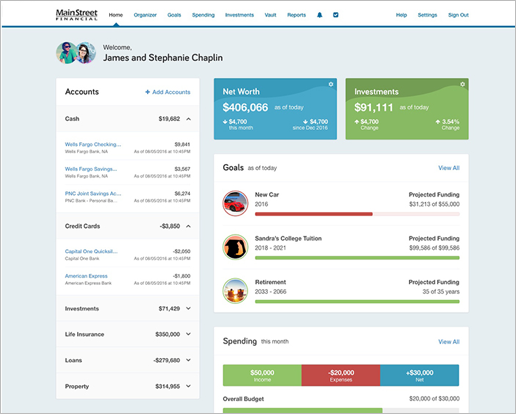Image resolution: width=516 pixels, height=414 pixels.
Task: Click the Investments card settings gear
Action: tap(462, 84)
